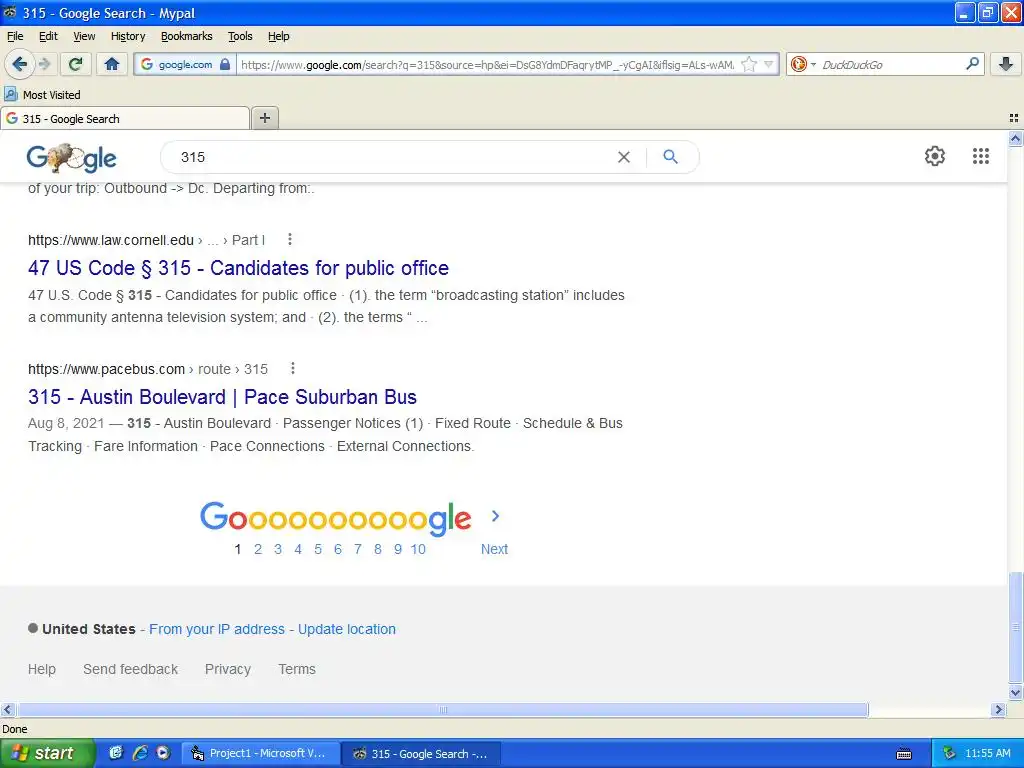This screenshot has height=768, width=1024.
Task: Go to results page 2
Action: (258, 549)
